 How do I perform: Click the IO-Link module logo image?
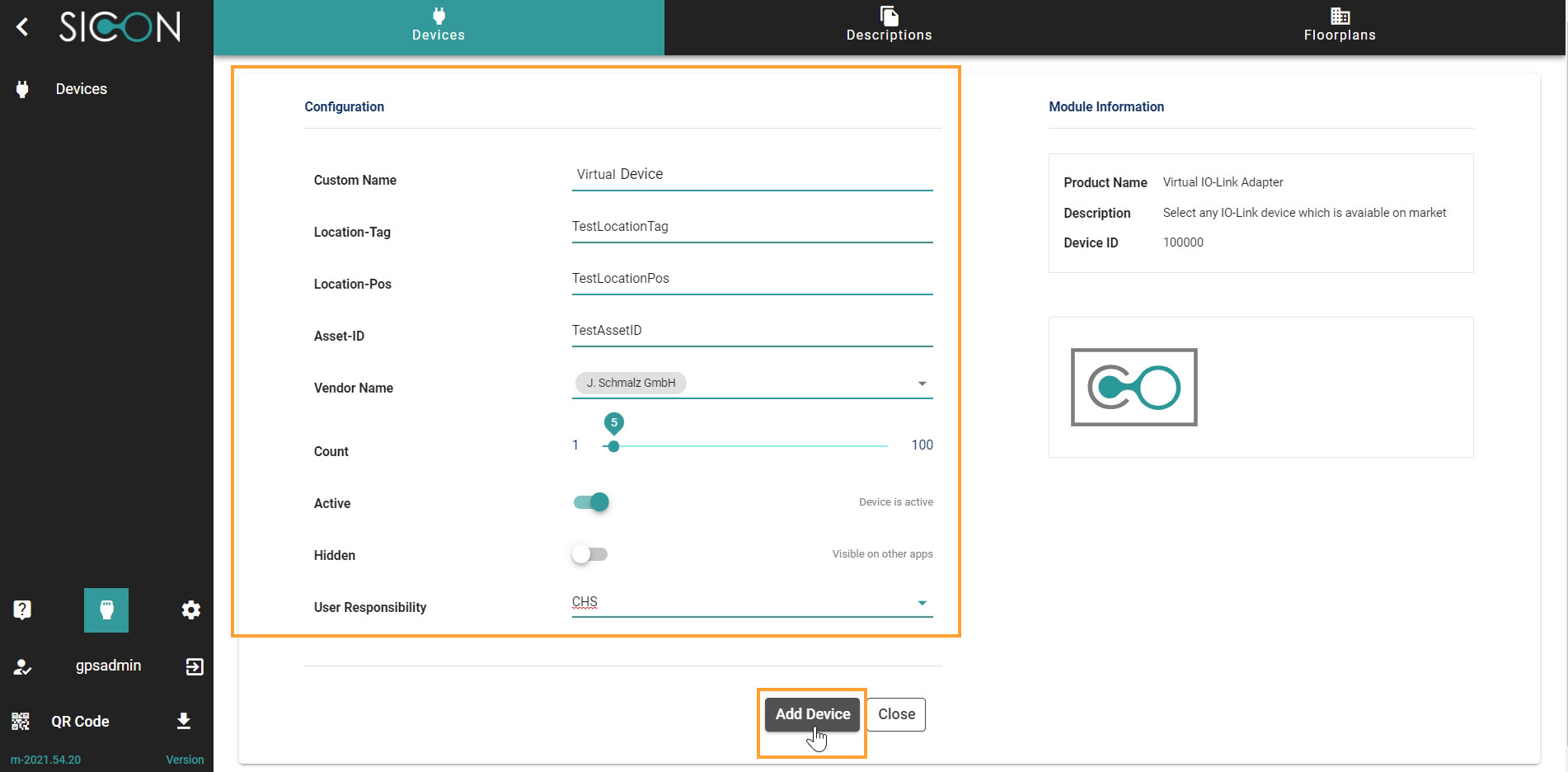pos(1134,387)
